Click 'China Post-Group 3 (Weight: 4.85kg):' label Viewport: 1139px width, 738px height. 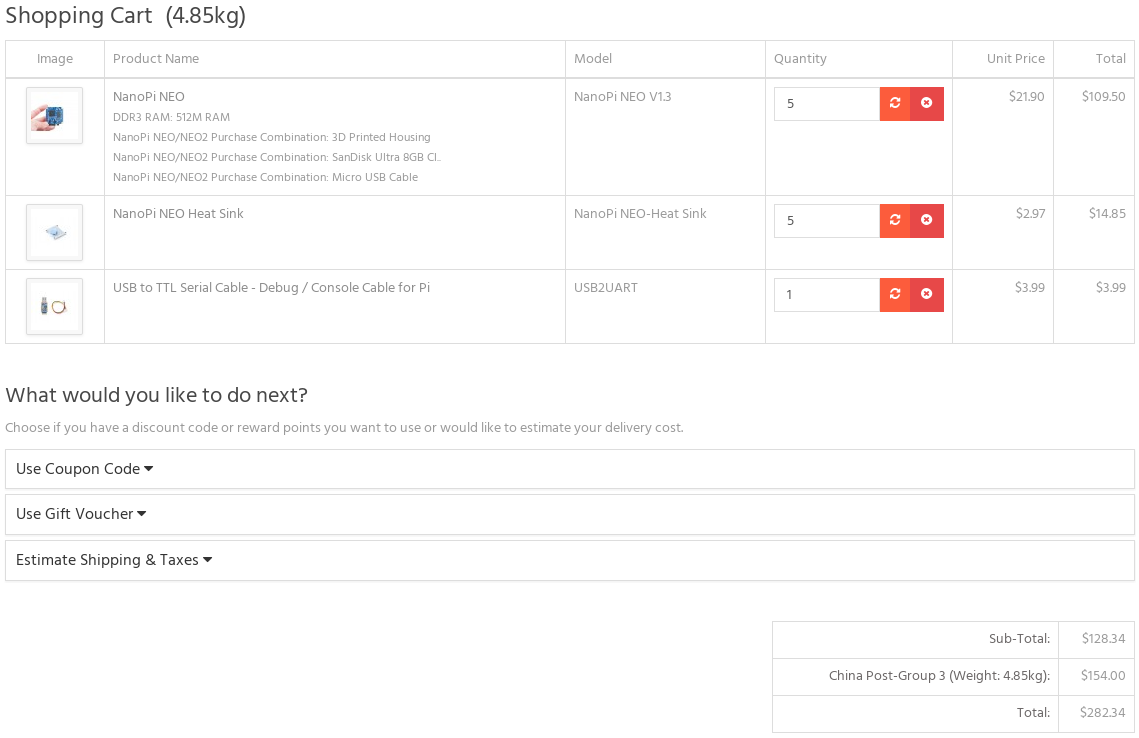coord(939,676)
